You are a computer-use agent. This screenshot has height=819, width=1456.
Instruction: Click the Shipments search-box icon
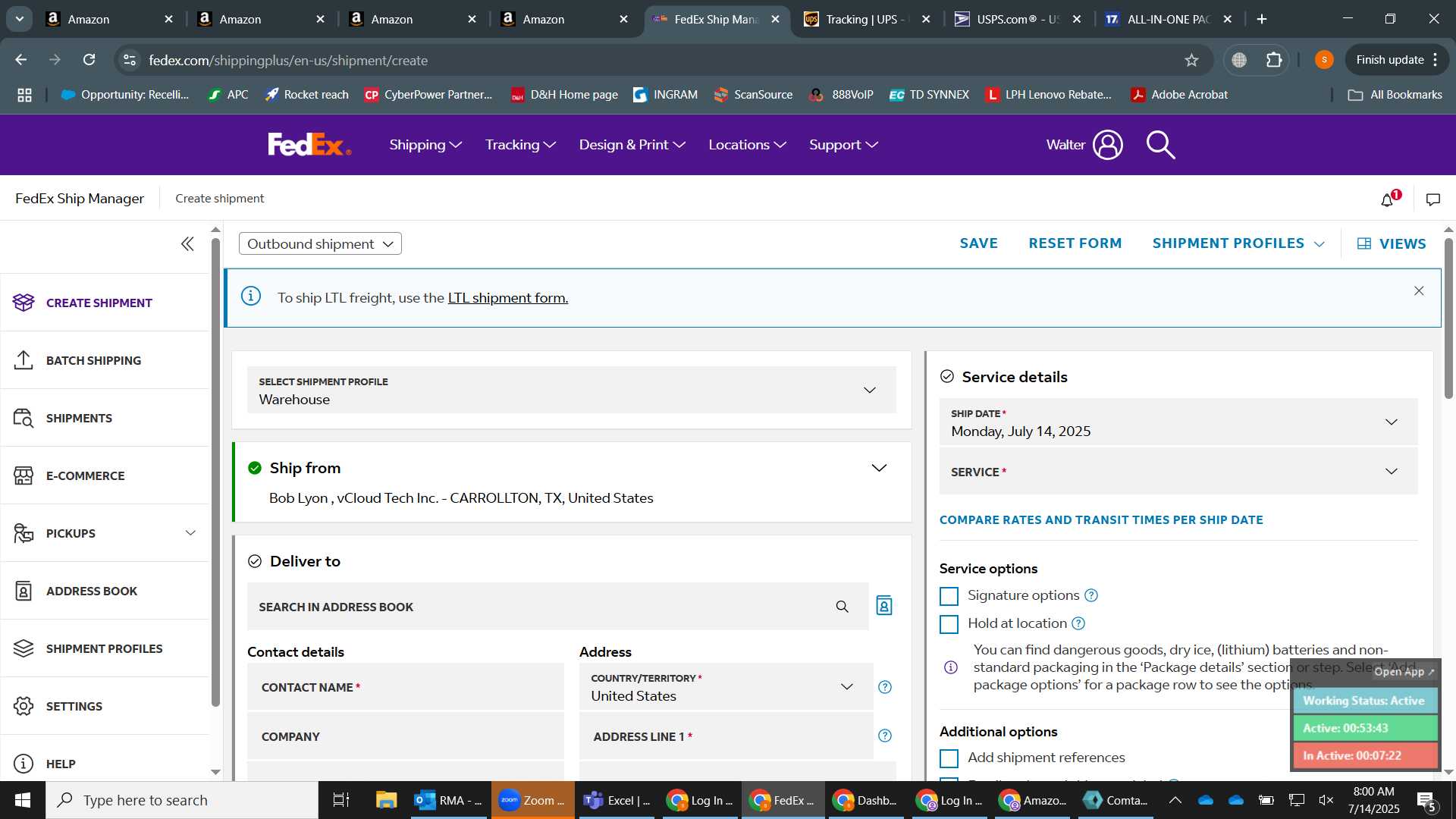click(x=24, y=418)
